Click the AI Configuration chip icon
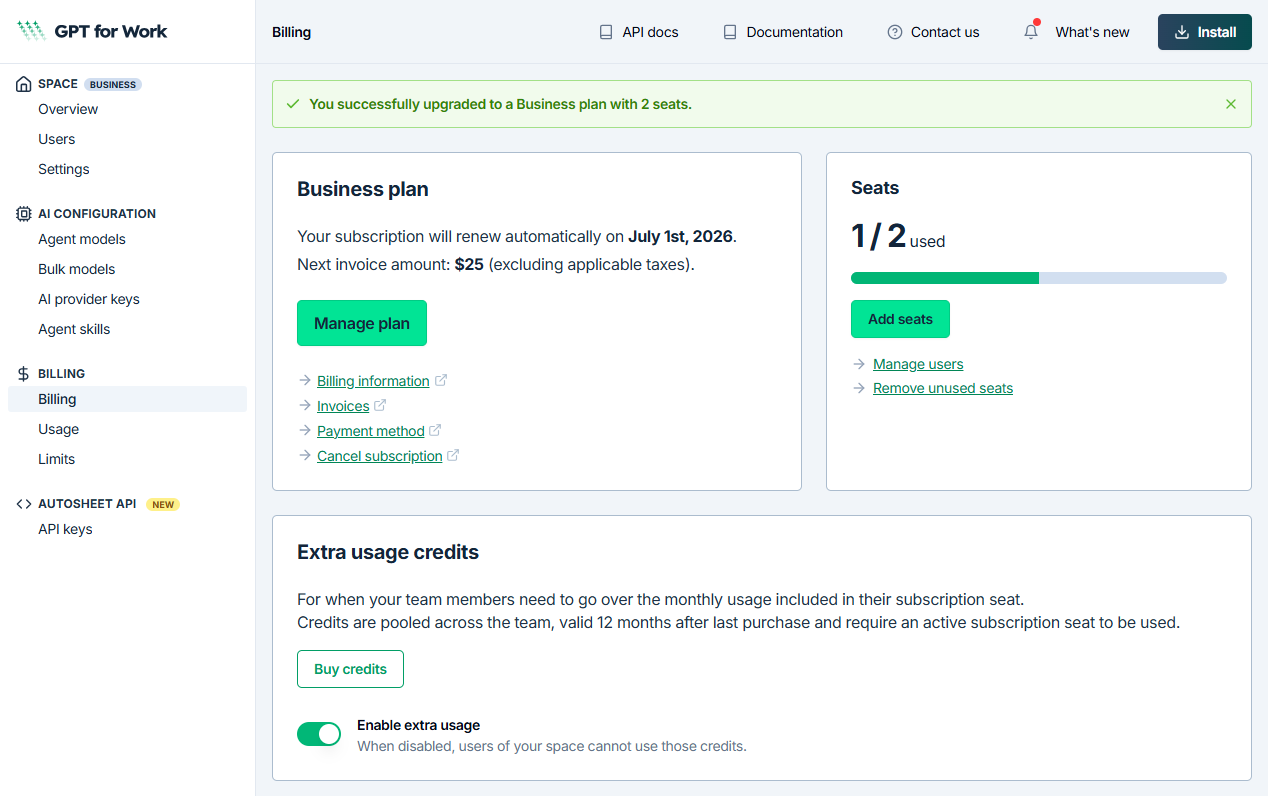1282x796 pixels. click(23, 214)
